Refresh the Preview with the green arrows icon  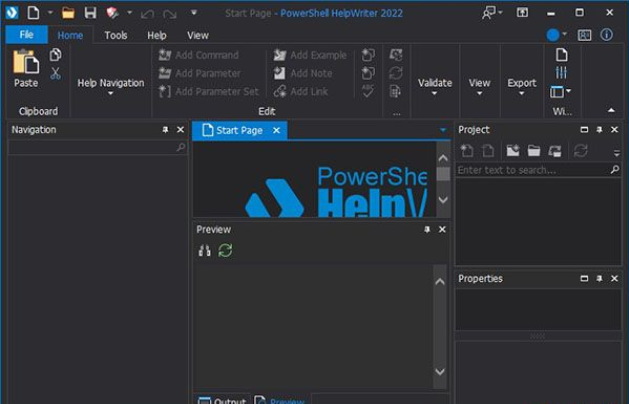[225, 250]
